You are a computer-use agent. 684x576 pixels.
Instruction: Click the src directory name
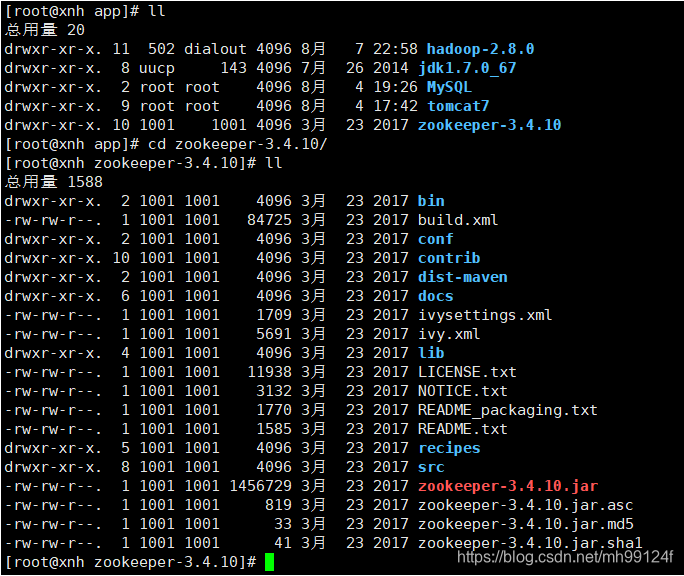point(431,467)
